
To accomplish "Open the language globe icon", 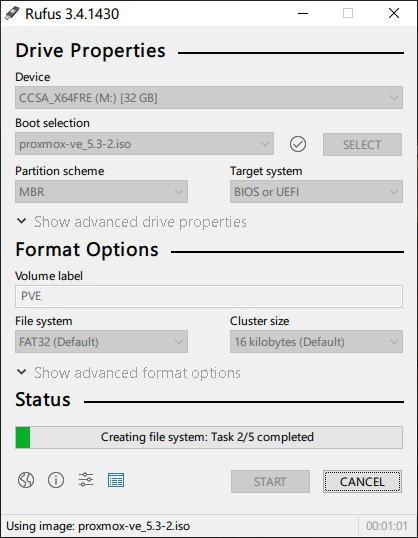I will (x=26, y=480).
